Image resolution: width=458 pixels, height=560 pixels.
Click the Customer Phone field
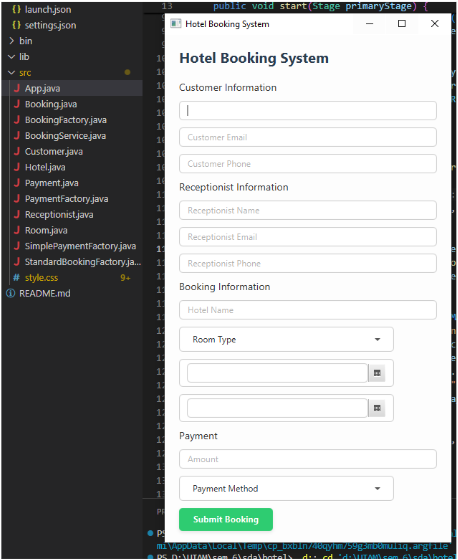point(308,164)
